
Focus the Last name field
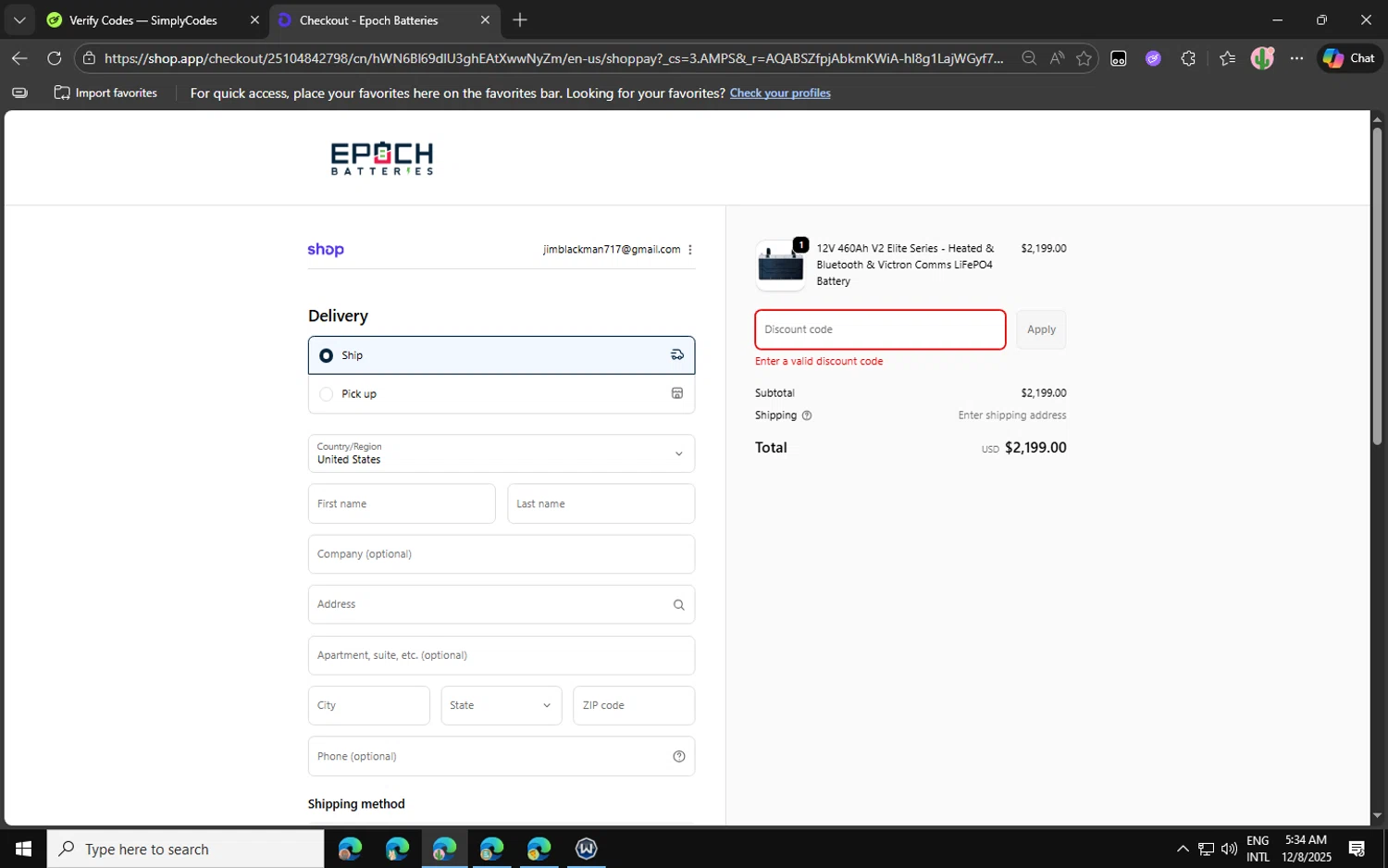click(x=601, y=503)
